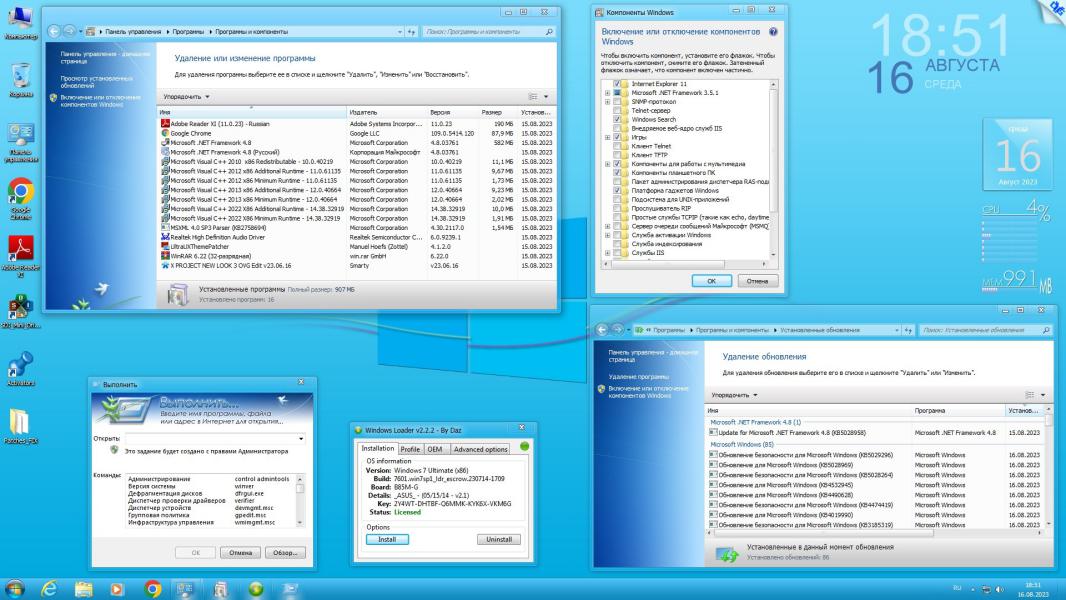1066x600 pixels.
Task: Enable Telnet server component checkbox
Action: pos(617,110)
